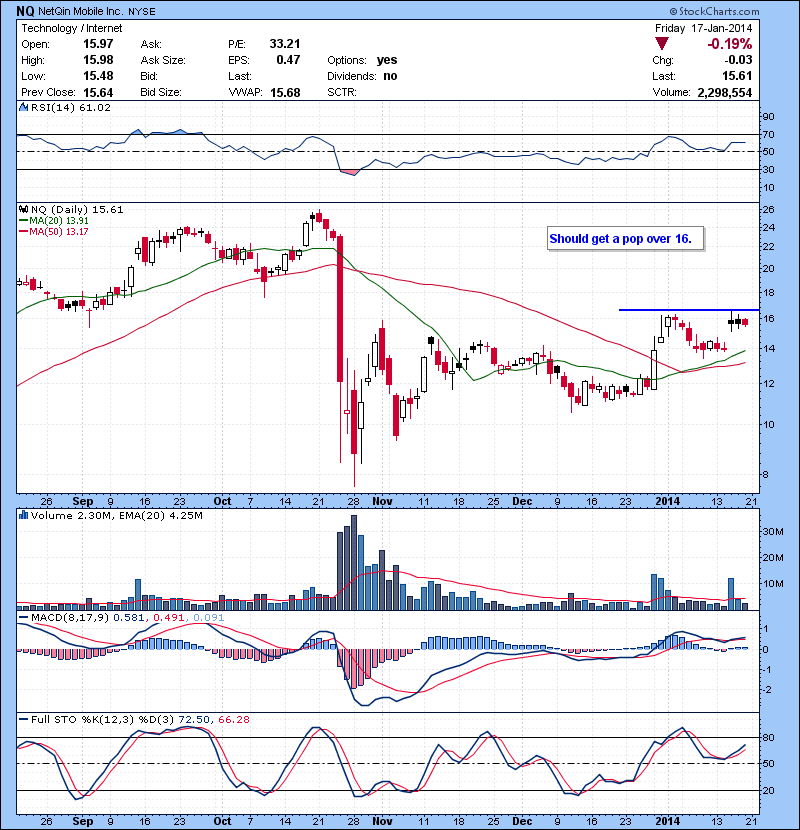Image resolution: width=800 pixels, height=830 pixels.
Task: Click the 'Sep' label on bottom date axis
Action: [x=83, y=821]
